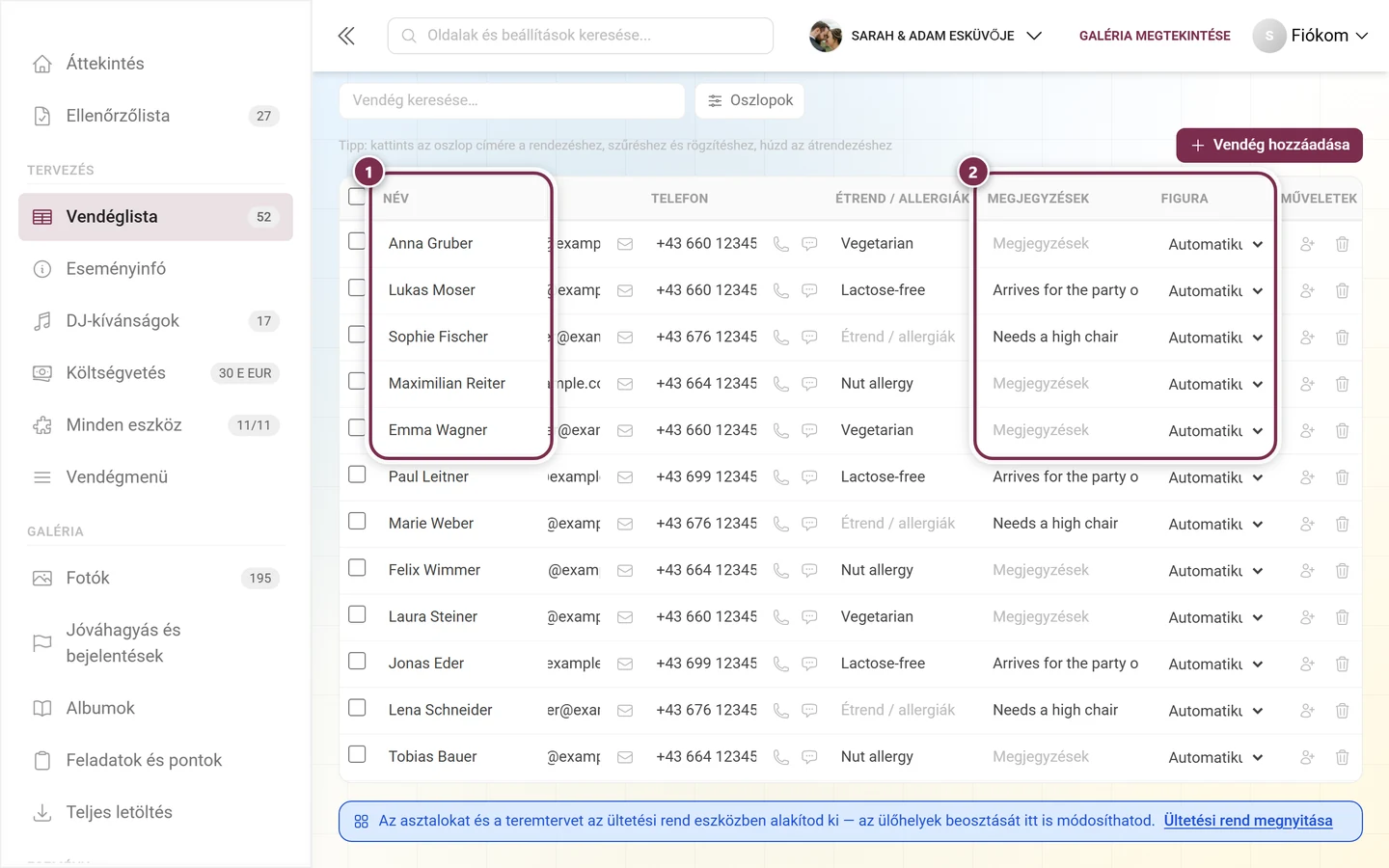The height and width of the screenshot is (868, 1389).
Task: Expand the Fiókom account menu
Action: point(1311,36)
